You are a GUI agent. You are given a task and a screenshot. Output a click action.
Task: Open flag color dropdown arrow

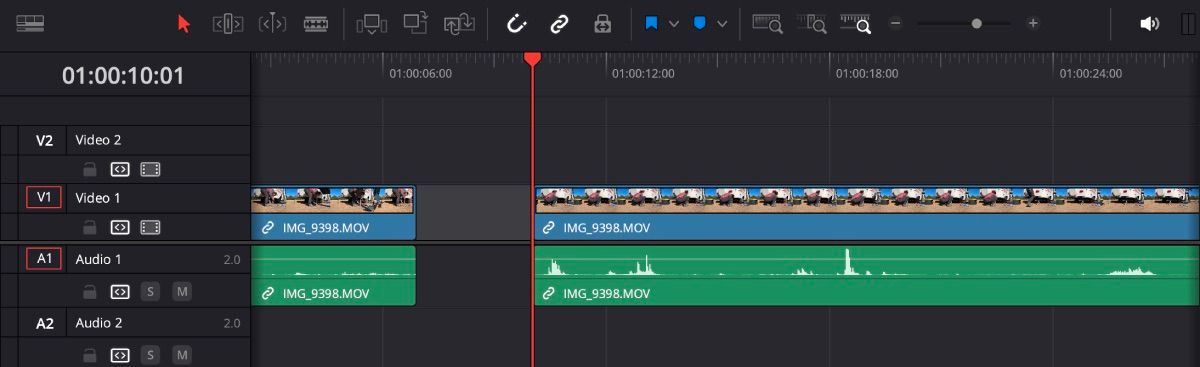674,23
